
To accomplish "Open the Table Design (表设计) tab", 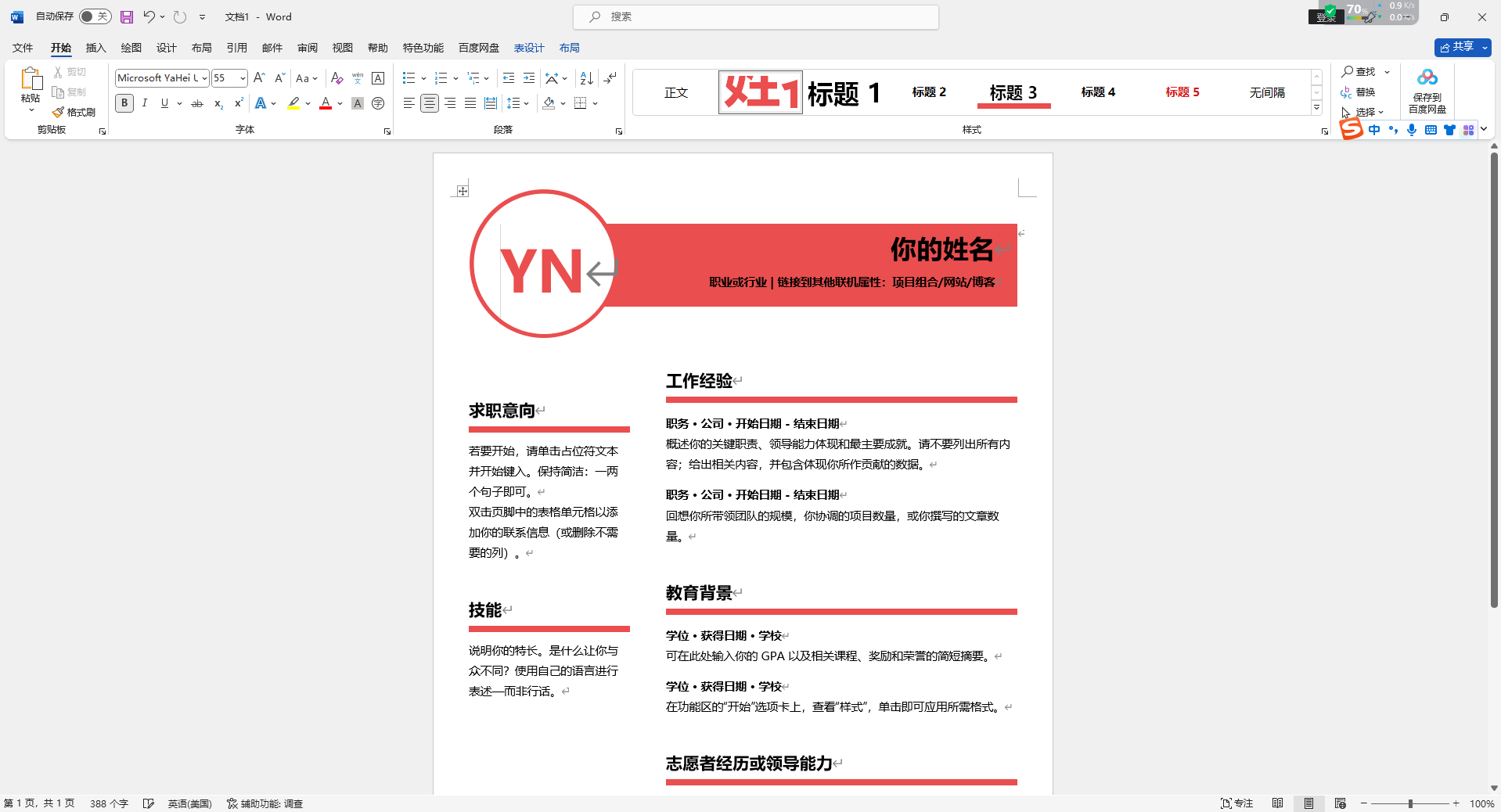I will pos(529,48).
